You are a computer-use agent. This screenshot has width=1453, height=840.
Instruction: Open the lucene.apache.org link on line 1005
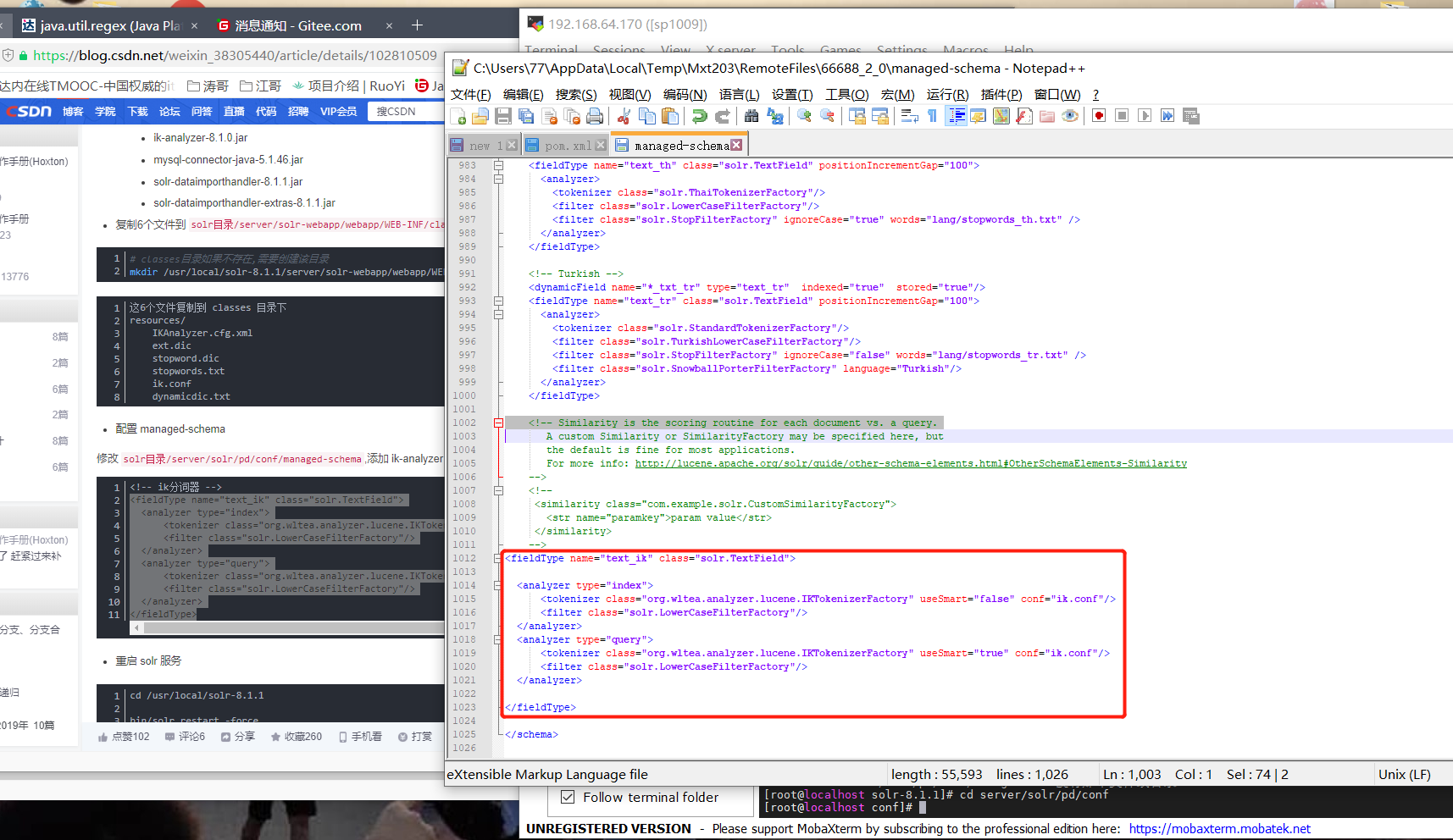(911, 463)
